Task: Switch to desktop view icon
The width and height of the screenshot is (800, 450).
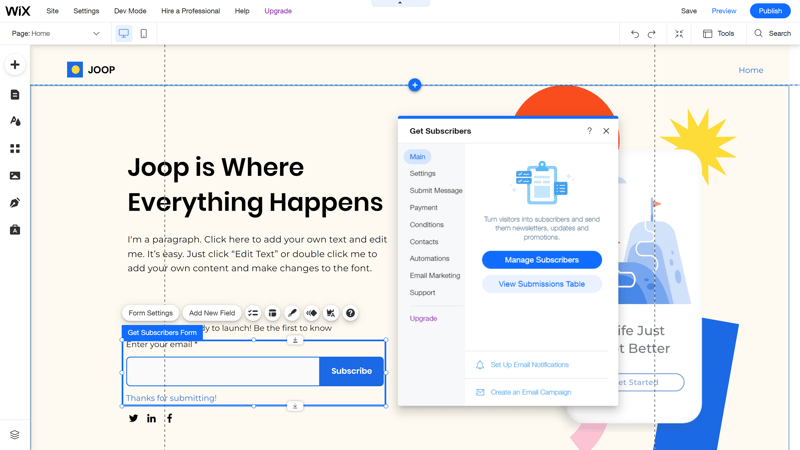Action: point(123,34)
